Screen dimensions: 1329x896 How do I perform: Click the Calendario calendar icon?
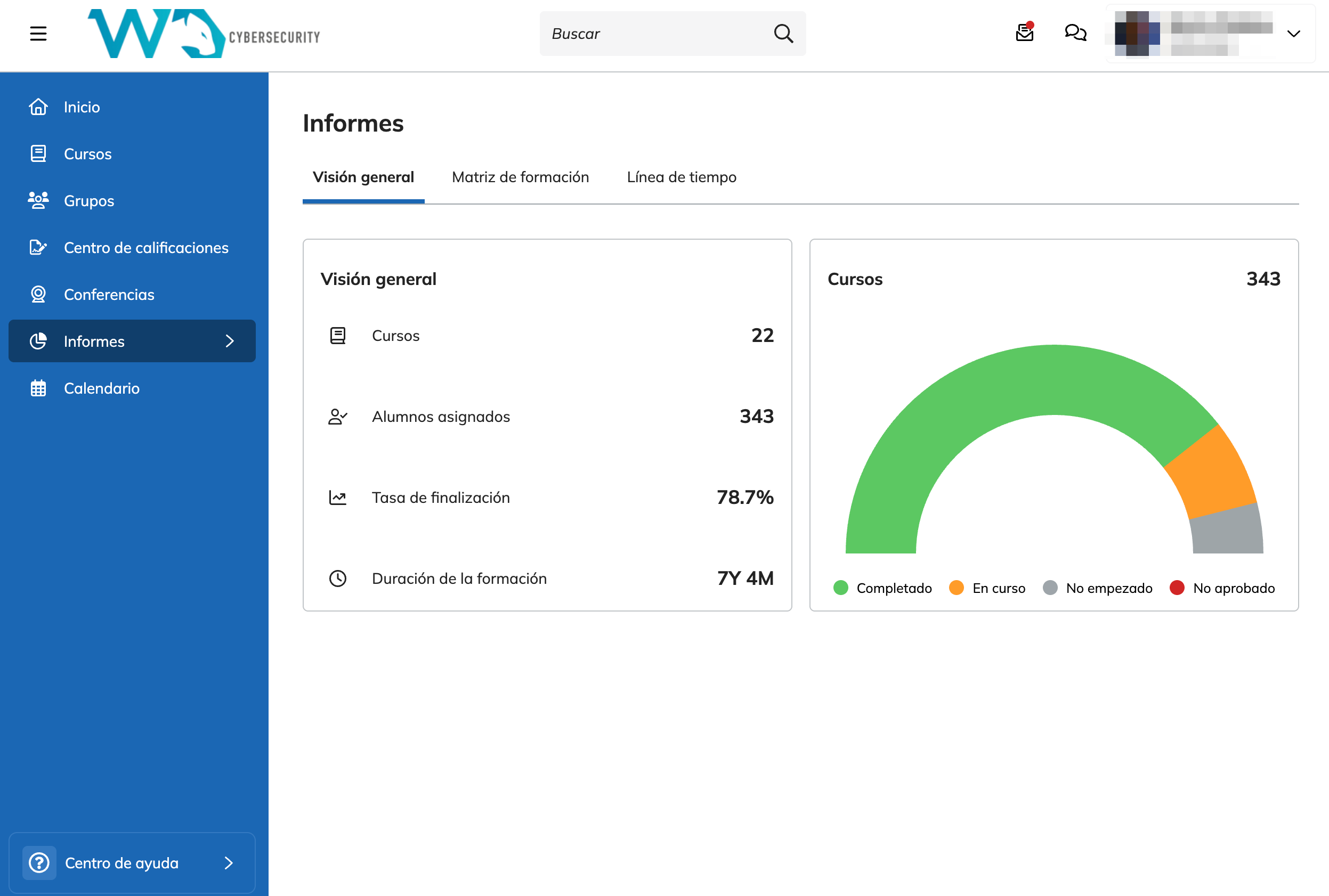click(x=38, y=388)
